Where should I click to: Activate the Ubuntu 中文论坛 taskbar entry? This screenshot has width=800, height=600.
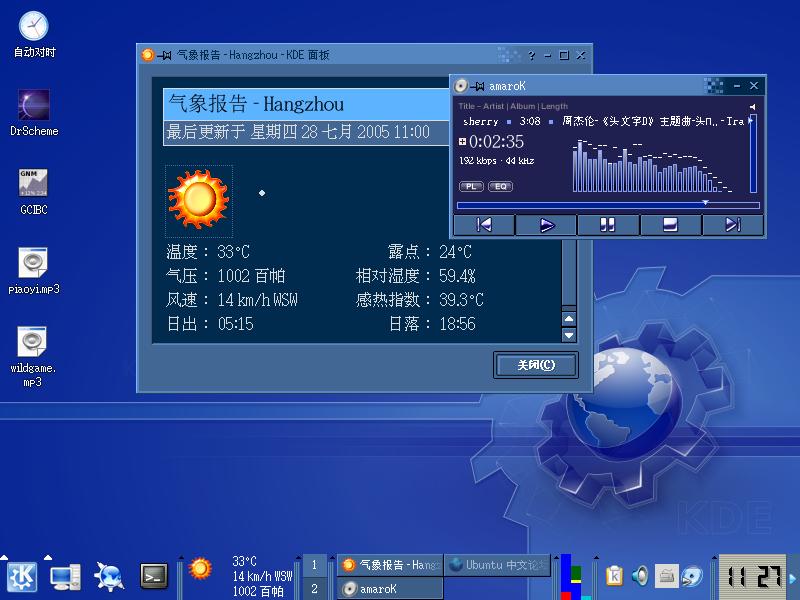(497, 565)
